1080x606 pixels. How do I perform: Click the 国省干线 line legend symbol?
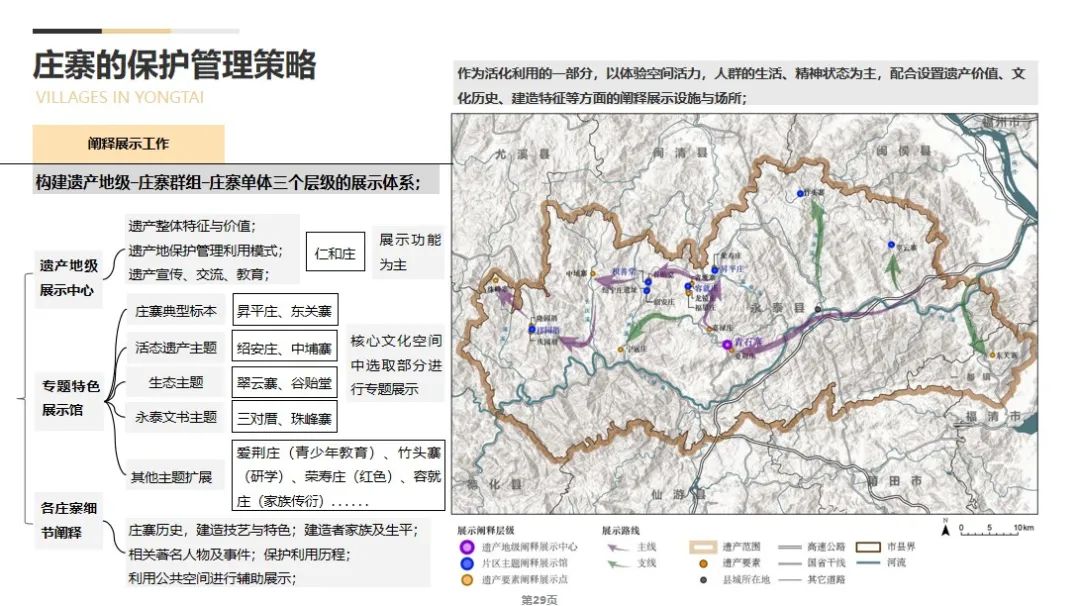(x=789, y=563)
